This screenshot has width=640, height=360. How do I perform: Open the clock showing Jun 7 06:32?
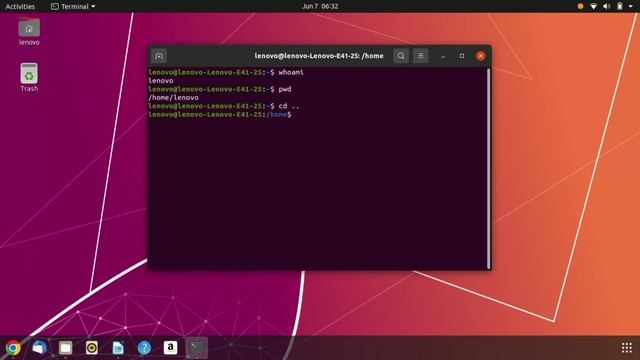(x=320, y=6)
